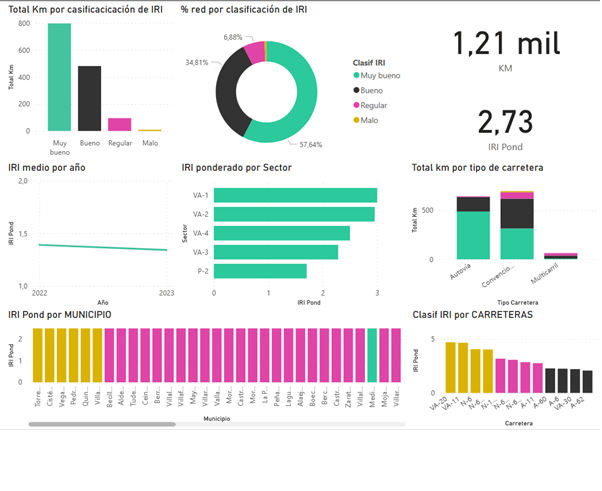Click the pink 'Regular' bar in Total Km chart
This screenshot has width=602, height=491.
pos(120,124)
